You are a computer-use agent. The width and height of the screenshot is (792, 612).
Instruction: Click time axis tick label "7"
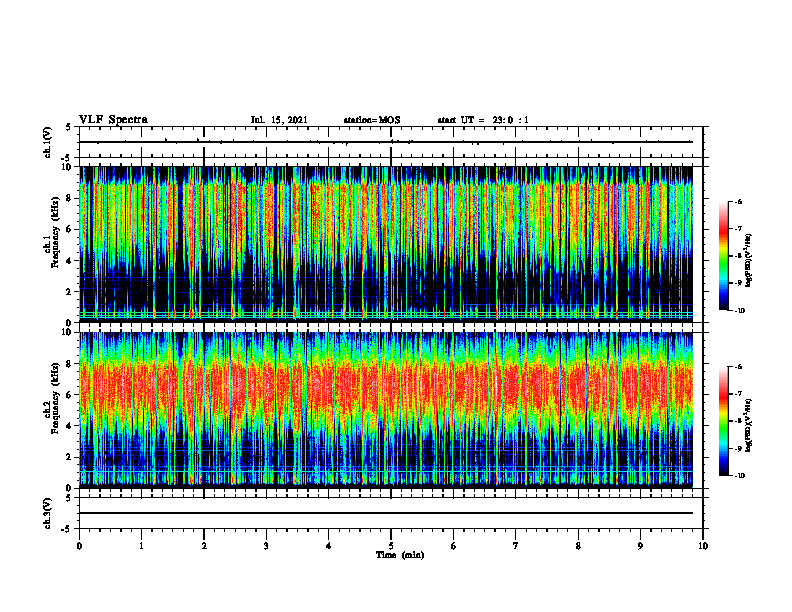click(516, 546)
